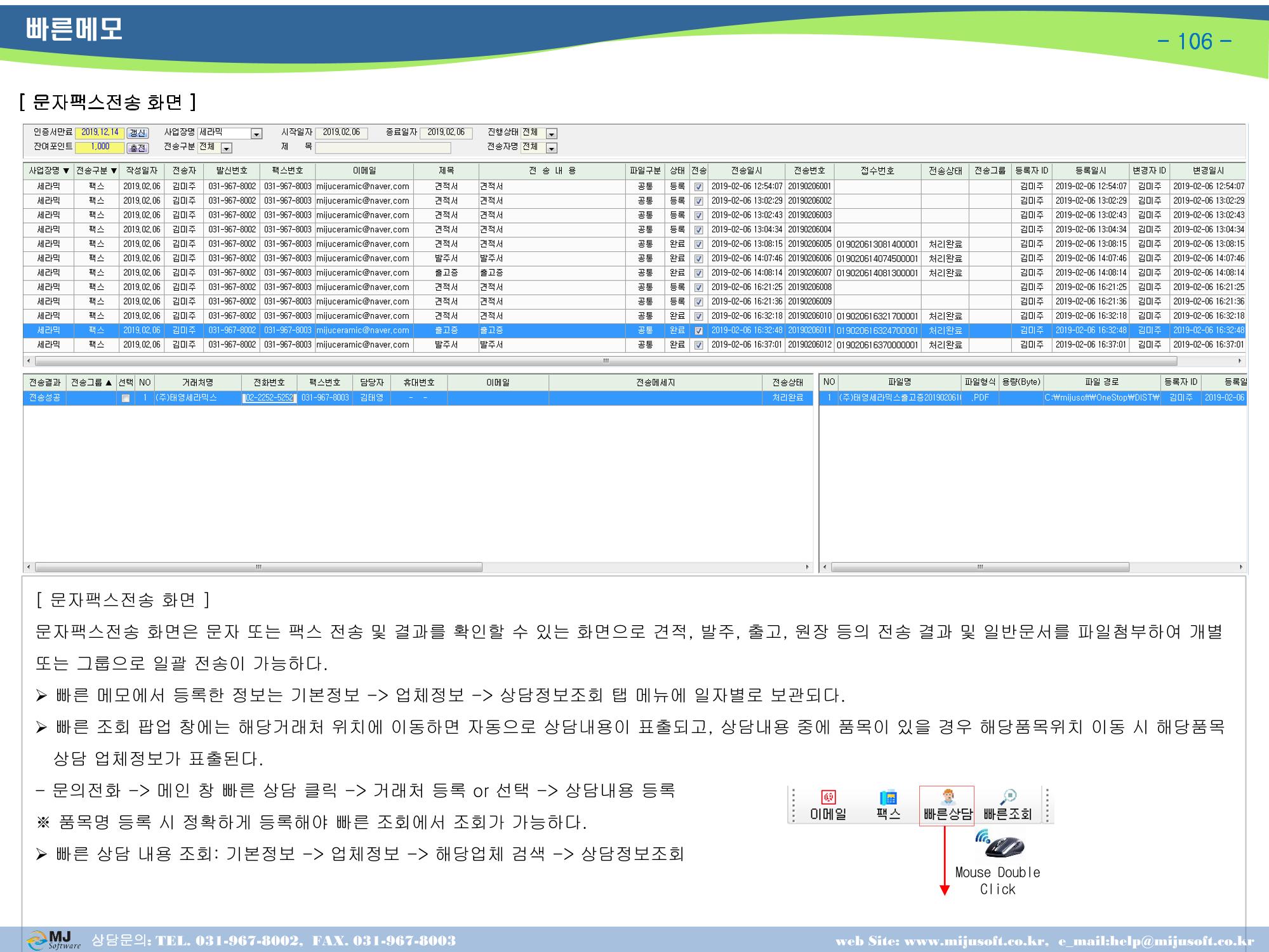Sort by 전송그룹 header in lower grid
The image size is (1269, 952).
pos(91,382)
